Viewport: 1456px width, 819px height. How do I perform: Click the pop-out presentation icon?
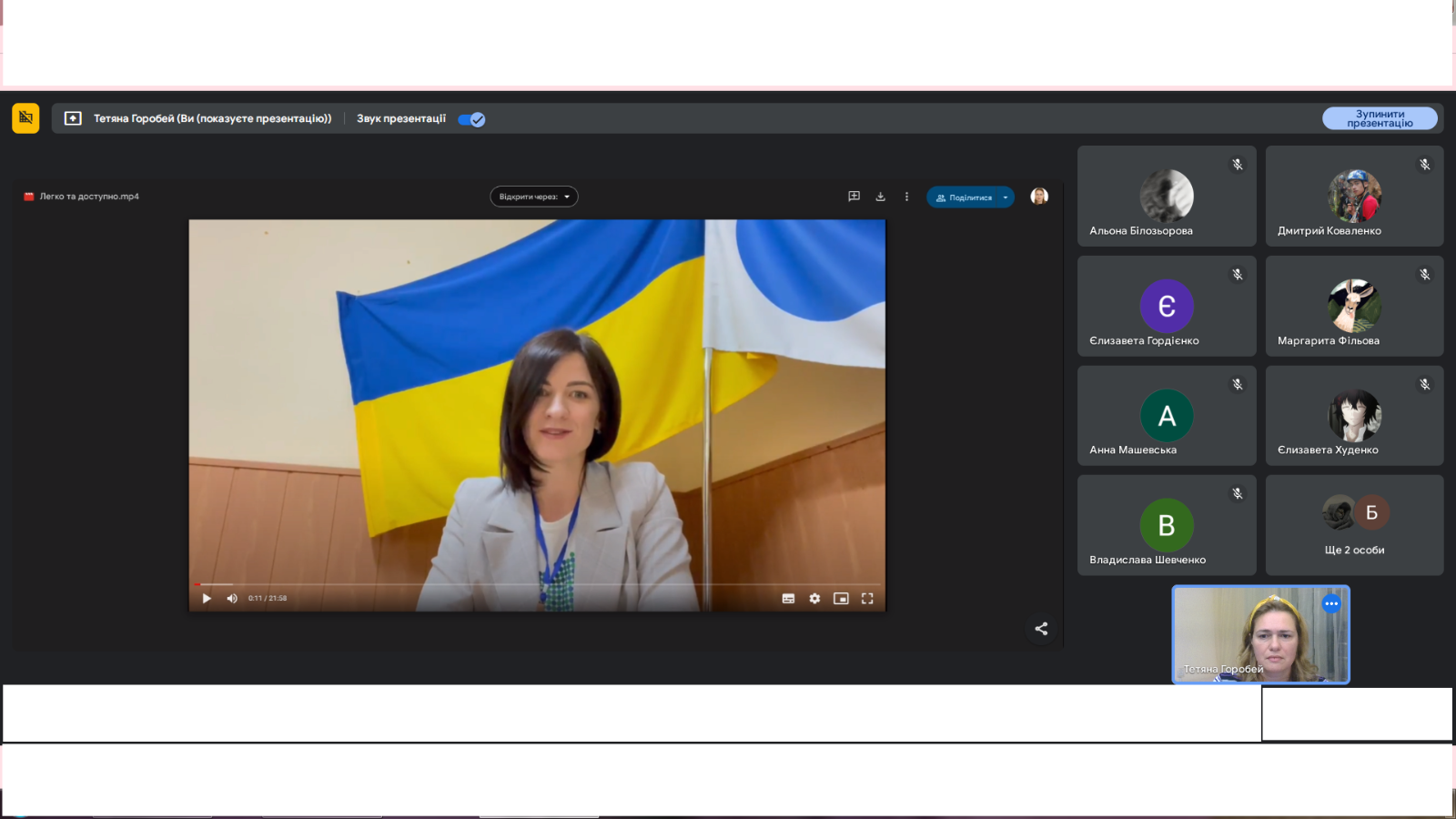72,118
